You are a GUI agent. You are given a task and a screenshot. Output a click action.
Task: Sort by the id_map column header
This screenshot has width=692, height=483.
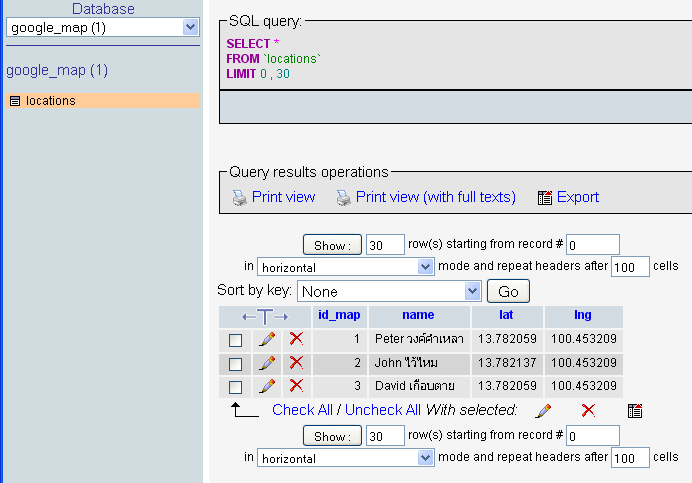(x=339, y=315)
